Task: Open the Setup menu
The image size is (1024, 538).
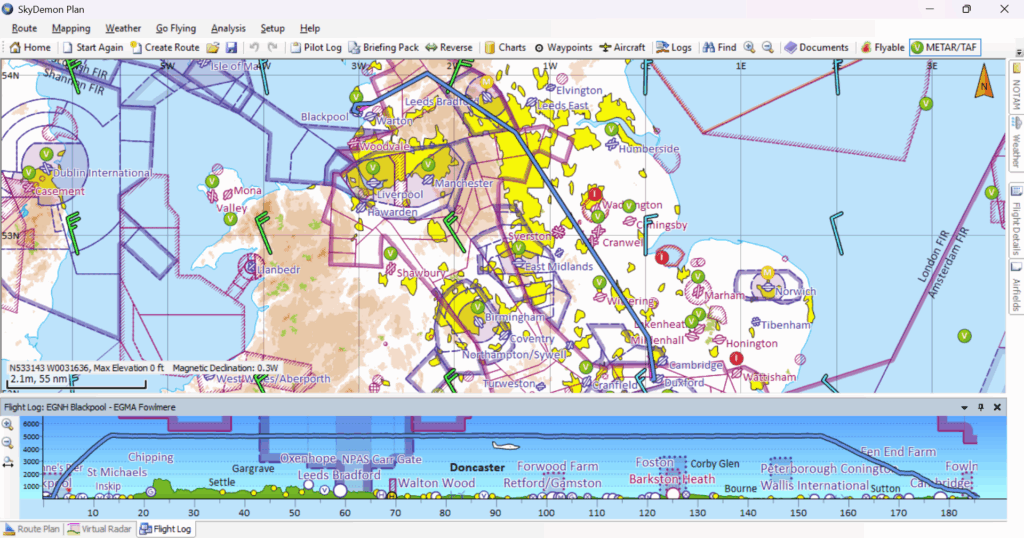Action: [272, 28]
